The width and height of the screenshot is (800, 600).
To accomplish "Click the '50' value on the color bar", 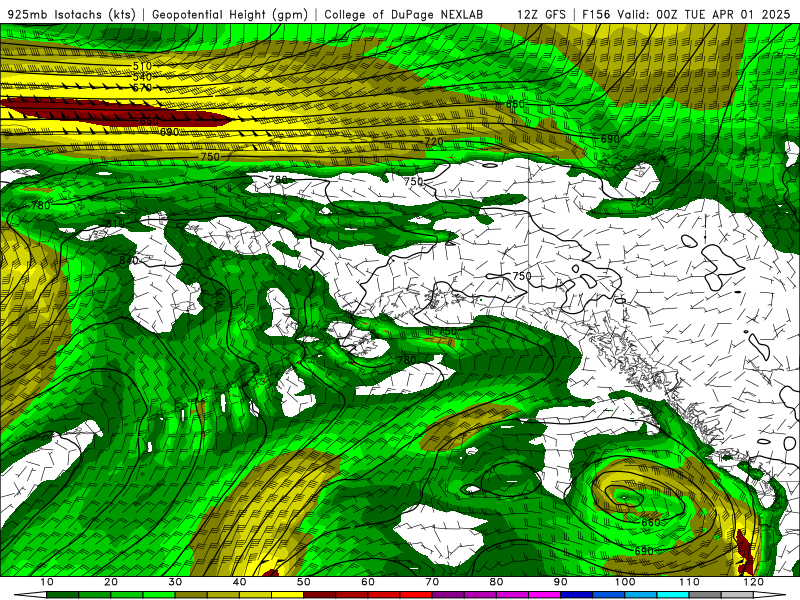I will click(304, 582).
